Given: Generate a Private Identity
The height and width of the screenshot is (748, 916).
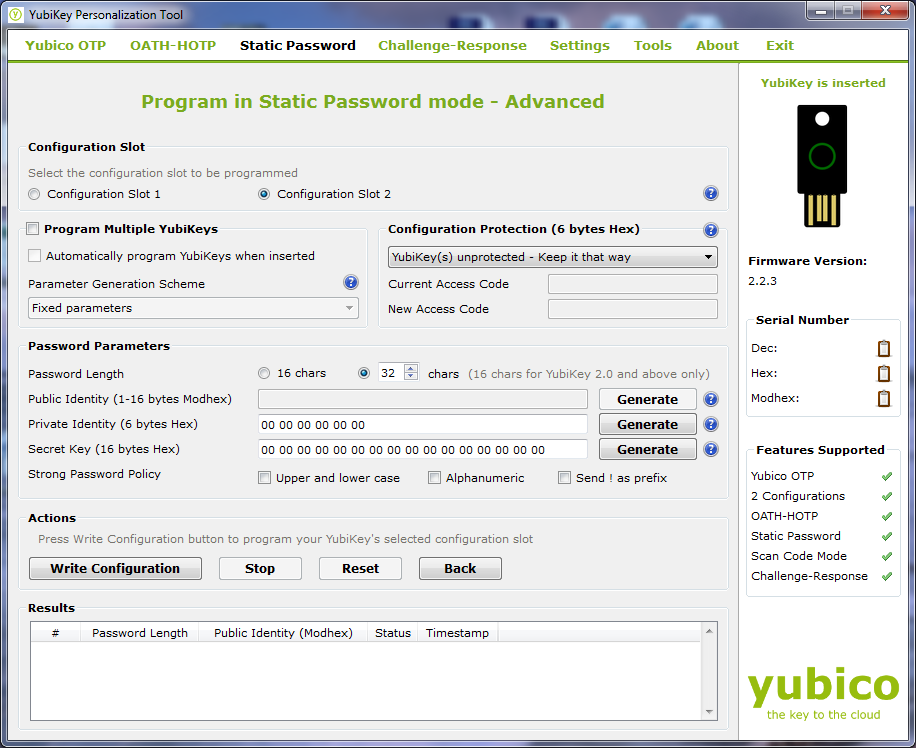Looking at the screenshot, I should pos(647,425).
